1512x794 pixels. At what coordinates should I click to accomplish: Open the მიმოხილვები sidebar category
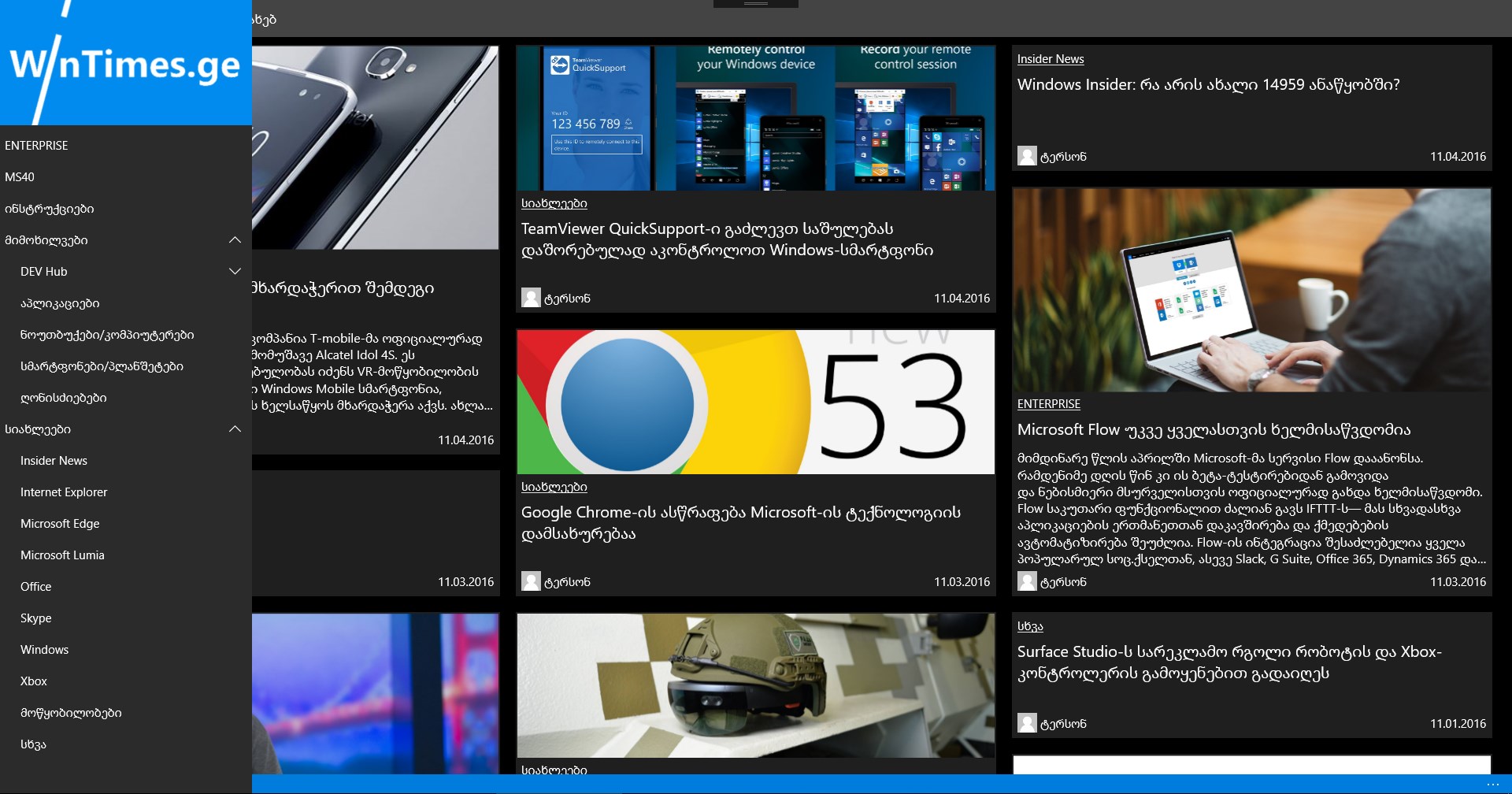click(46, 240)
